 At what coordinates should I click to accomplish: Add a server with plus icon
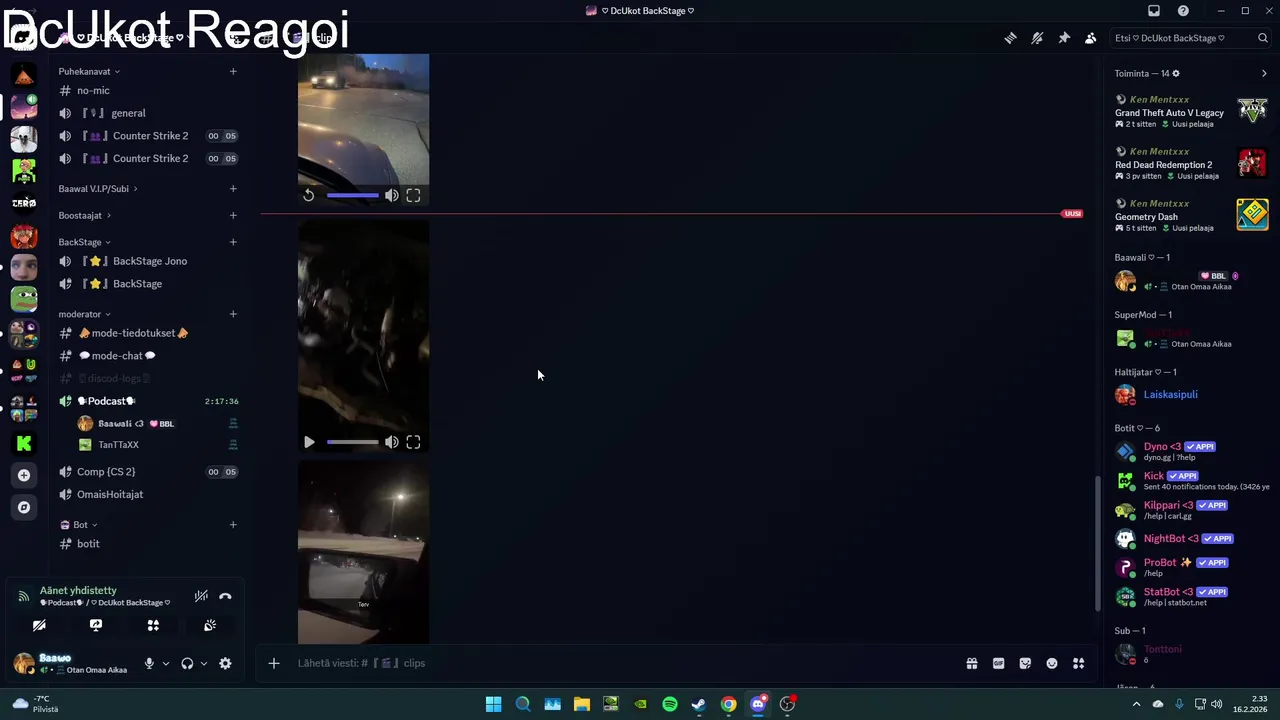24,475
